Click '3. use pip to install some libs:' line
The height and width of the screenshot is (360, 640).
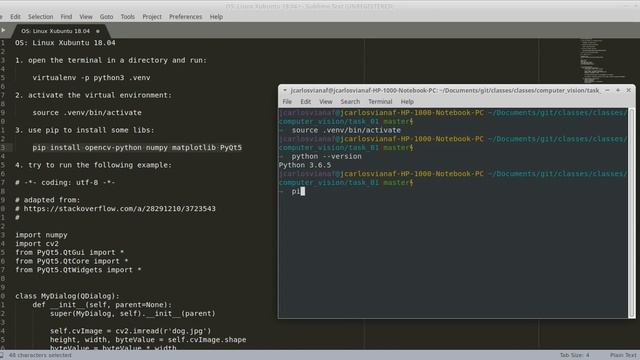pos(85,130)
